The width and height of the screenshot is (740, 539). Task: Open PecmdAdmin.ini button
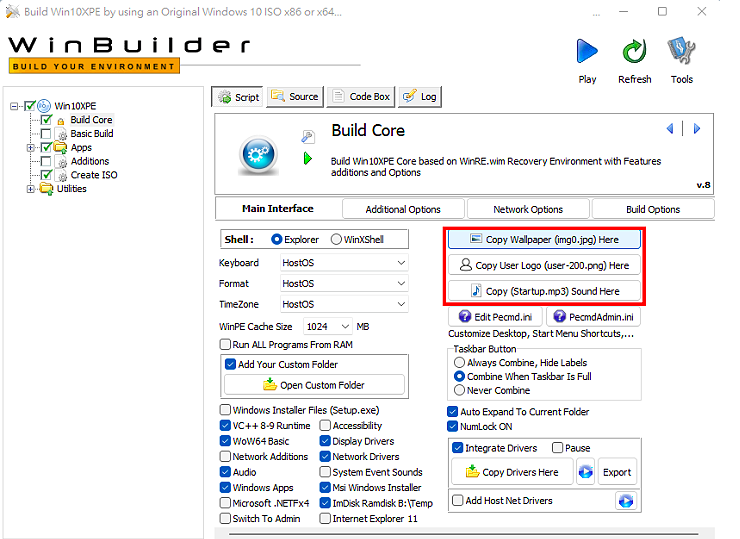(x=593, y=317)
